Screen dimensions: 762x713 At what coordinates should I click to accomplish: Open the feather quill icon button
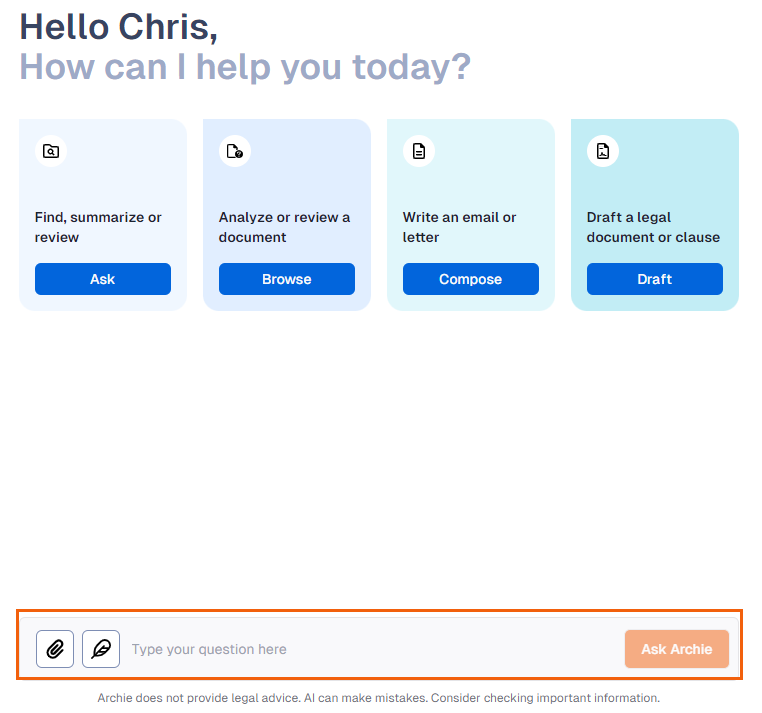(x=101, y=649)
